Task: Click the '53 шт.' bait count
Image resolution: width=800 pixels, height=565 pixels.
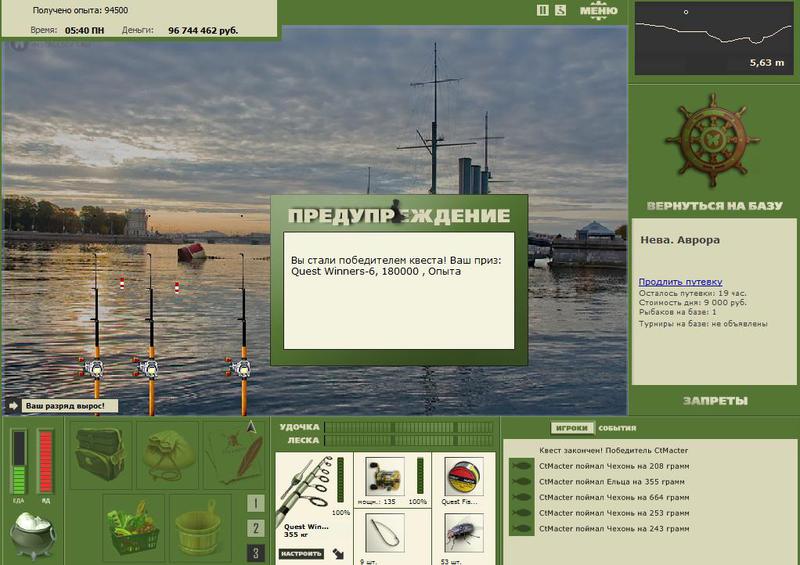Action: (451, 561)
